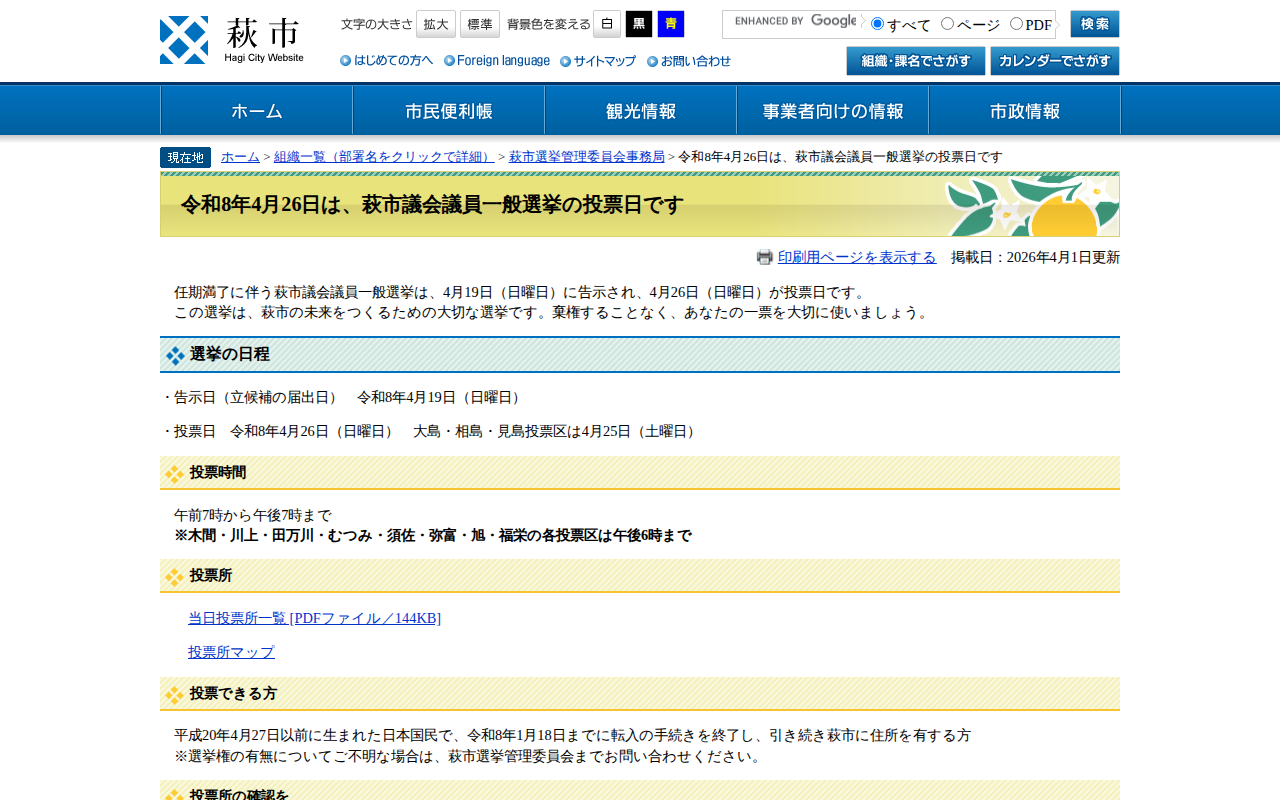
Task: Open the 観光情報 navigation tab
Action: pos(639,110)
